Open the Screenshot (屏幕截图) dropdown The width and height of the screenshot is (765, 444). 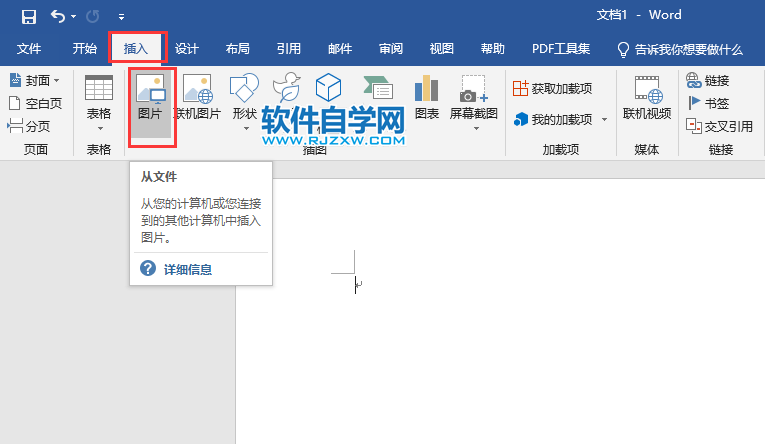(473, 113)
